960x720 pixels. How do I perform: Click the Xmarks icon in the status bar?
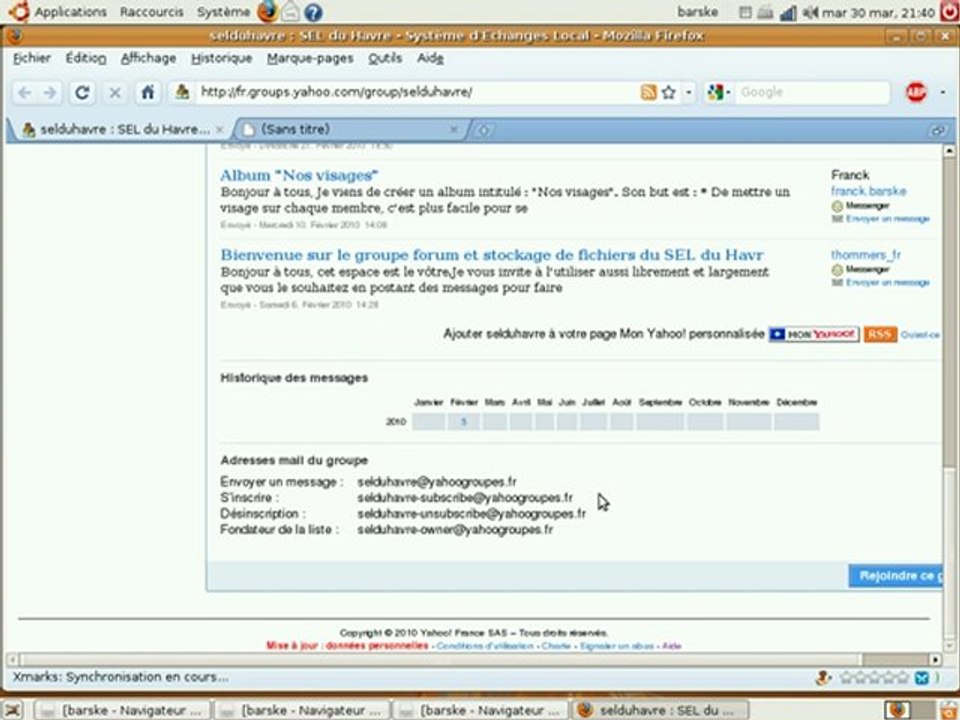tap(921, 678)
